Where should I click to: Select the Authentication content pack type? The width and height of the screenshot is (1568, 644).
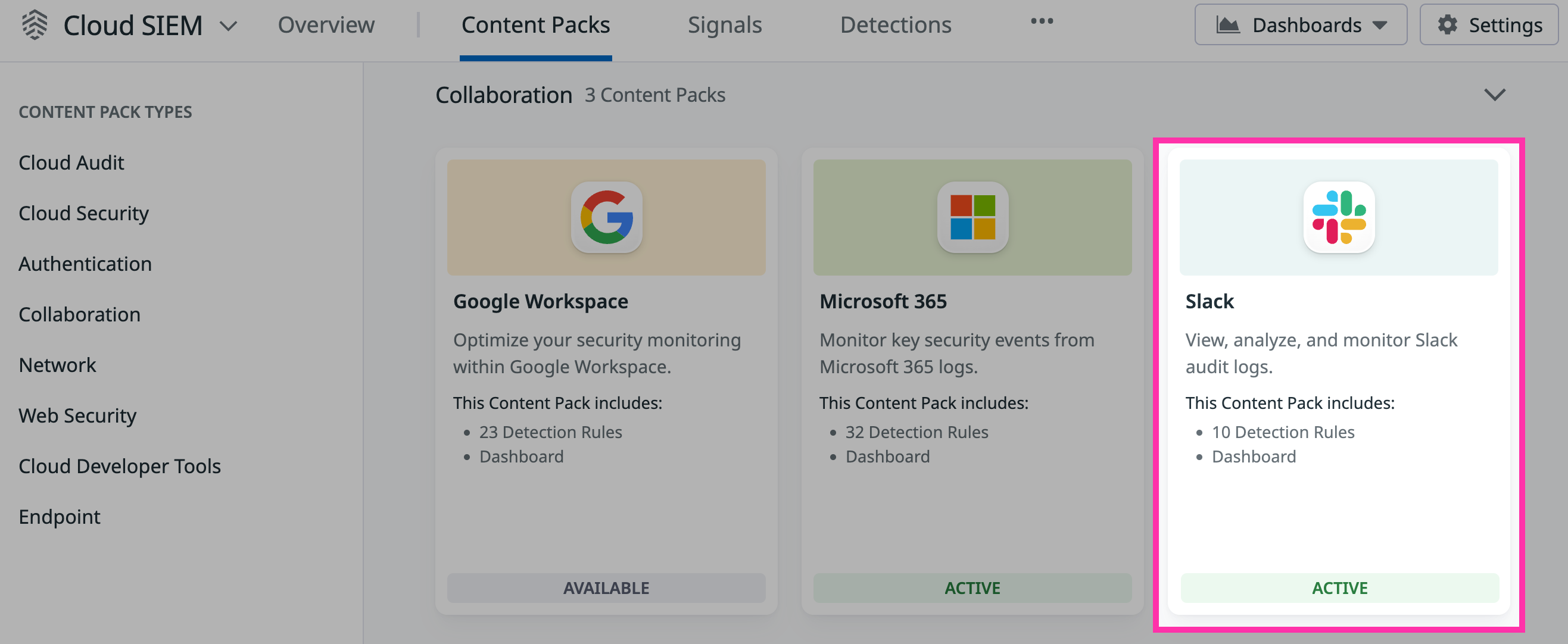[85, 263]
